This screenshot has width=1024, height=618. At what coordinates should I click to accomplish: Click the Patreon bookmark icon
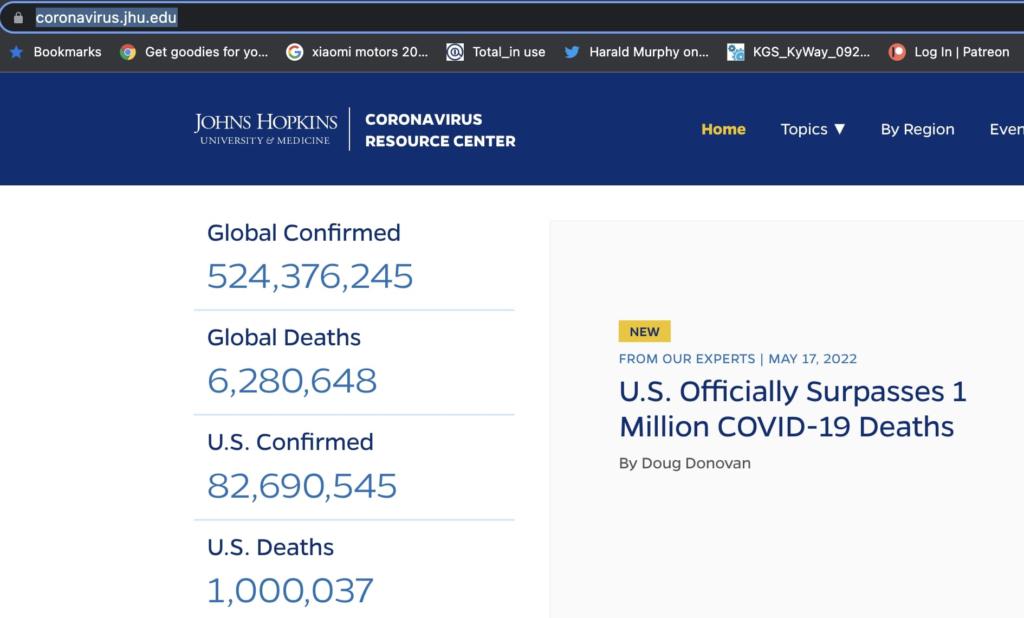(897, 52)
